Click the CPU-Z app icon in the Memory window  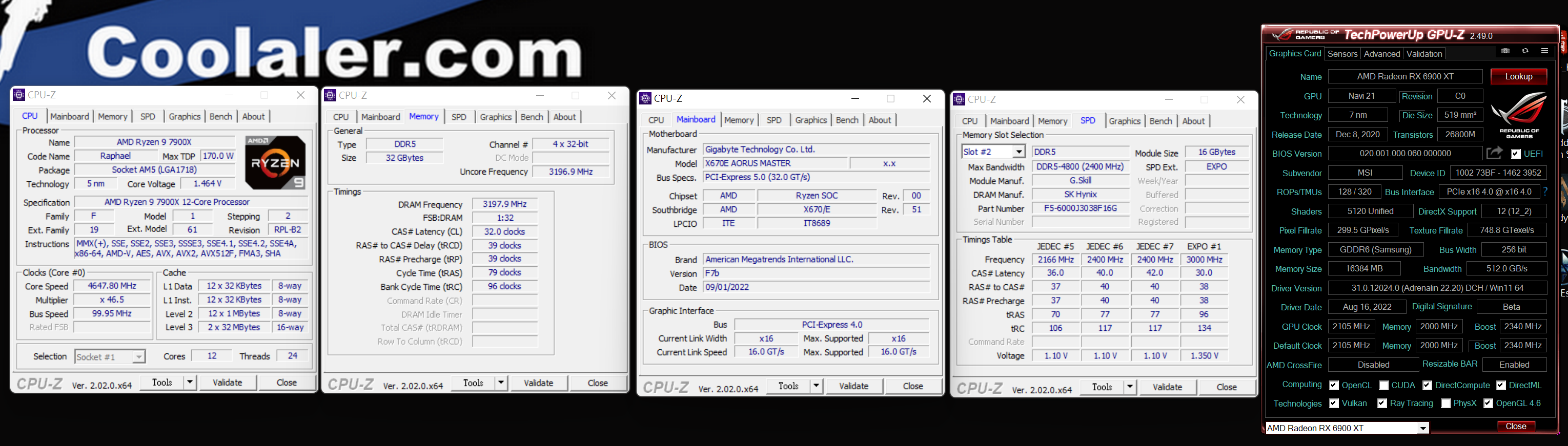point(330,96)
